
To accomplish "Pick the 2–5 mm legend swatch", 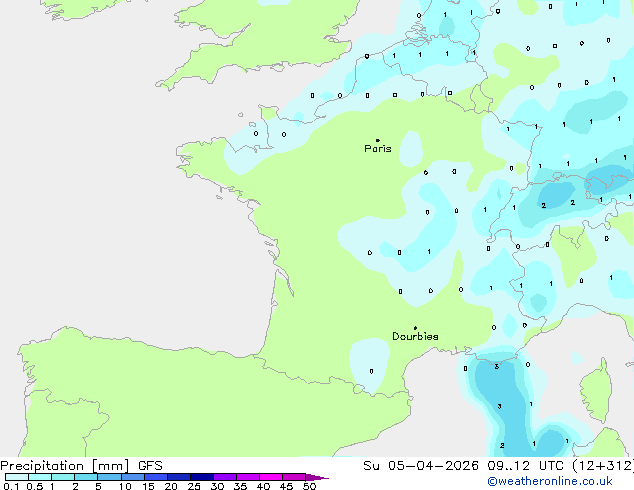I will point(86,477).
